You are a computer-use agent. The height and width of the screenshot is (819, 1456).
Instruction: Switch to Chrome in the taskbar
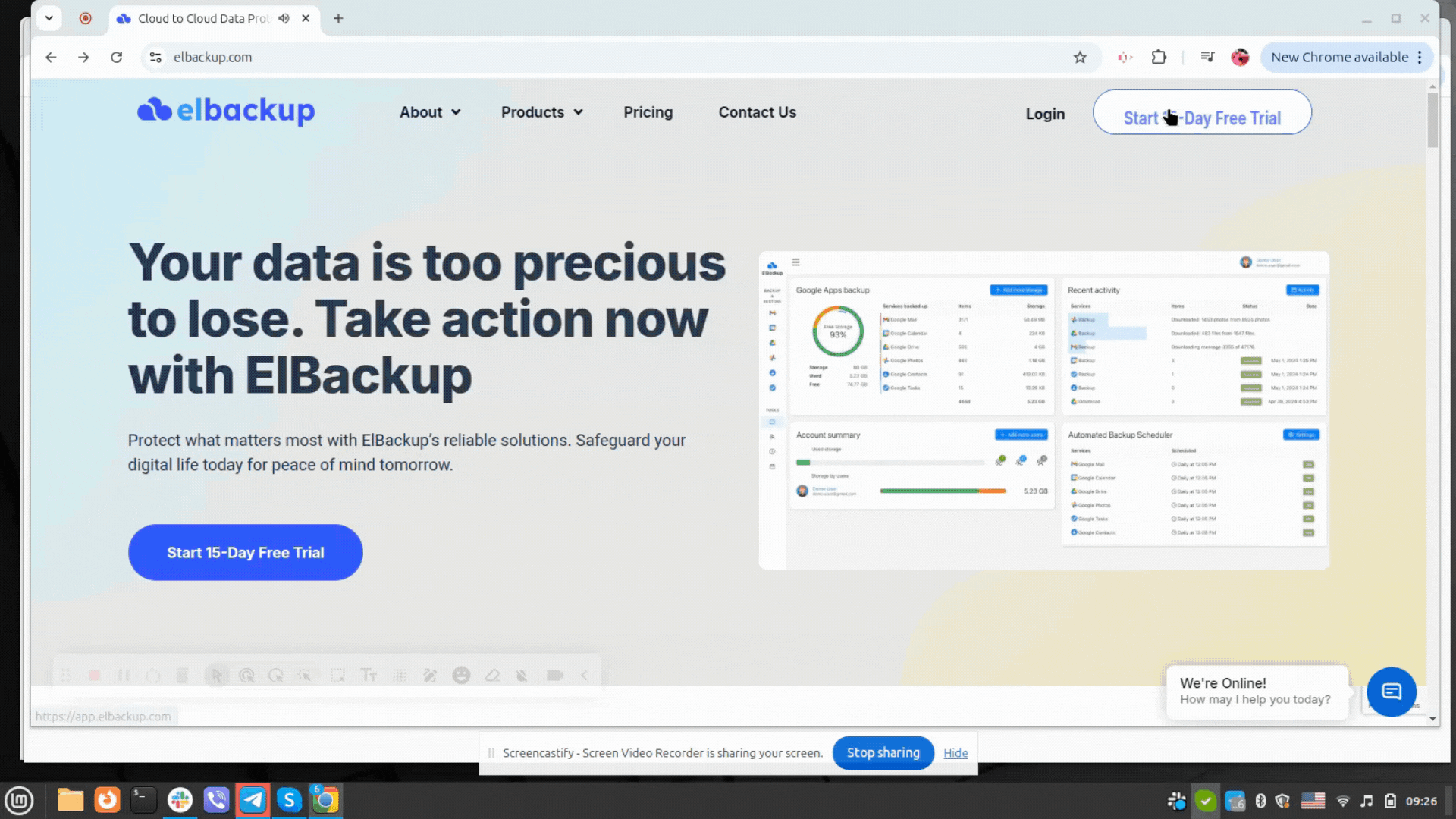325,801
